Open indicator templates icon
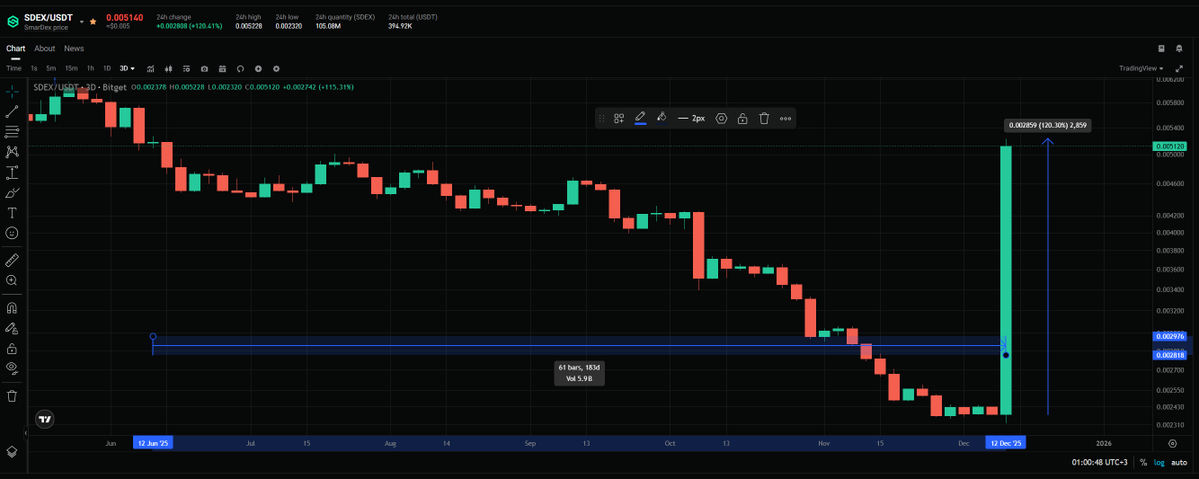1199x479 pixels. tap(186, 68)
